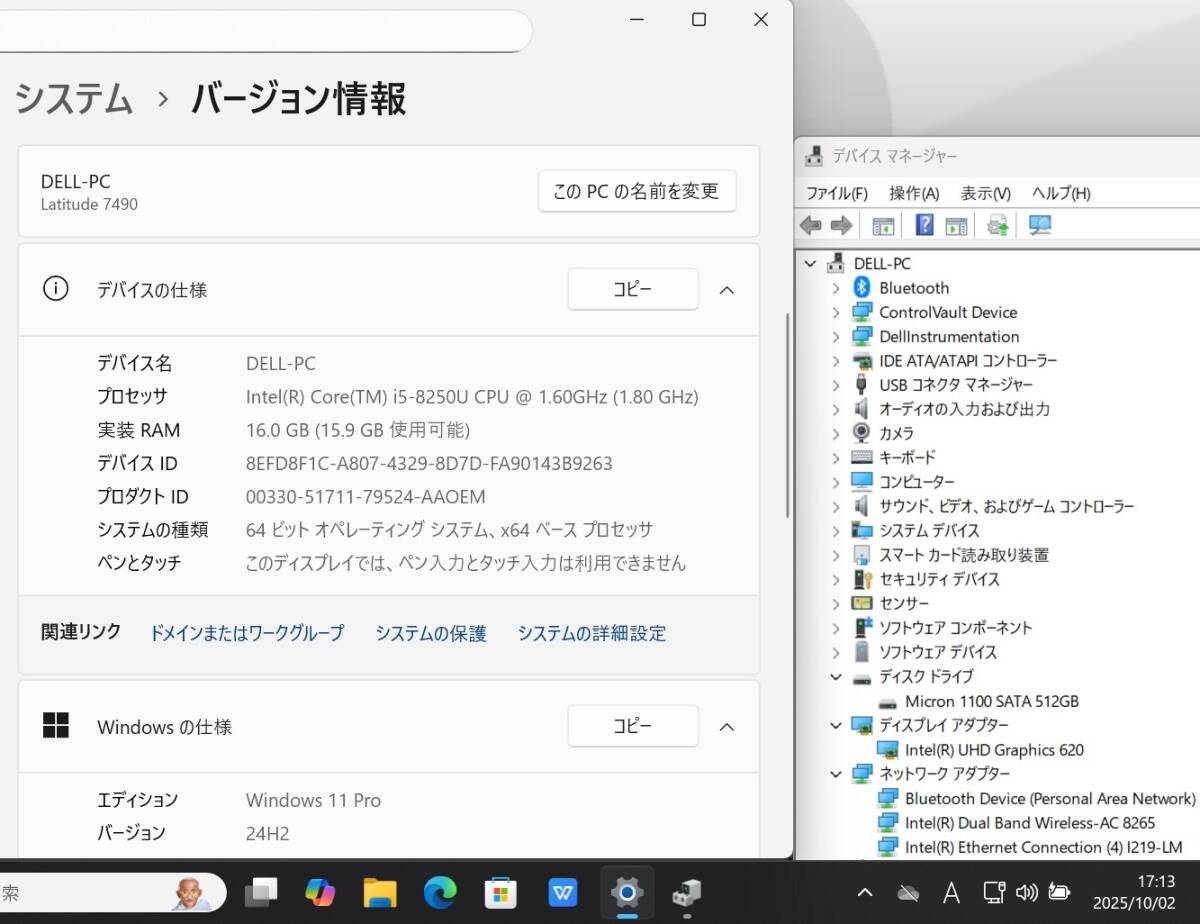Click the Forward navigation arrow in Device Manager
The image size is (1200, 924).
tap(841, 224)
